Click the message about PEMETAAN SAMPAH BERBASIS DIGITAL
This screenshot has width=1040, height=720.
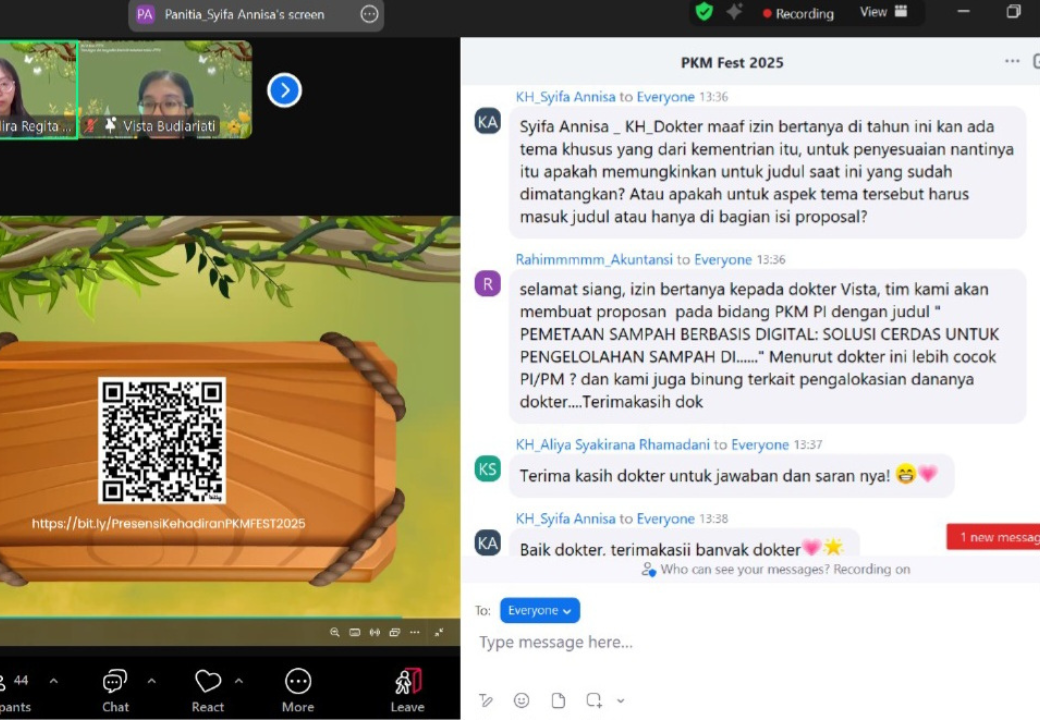tap(767, 345)
